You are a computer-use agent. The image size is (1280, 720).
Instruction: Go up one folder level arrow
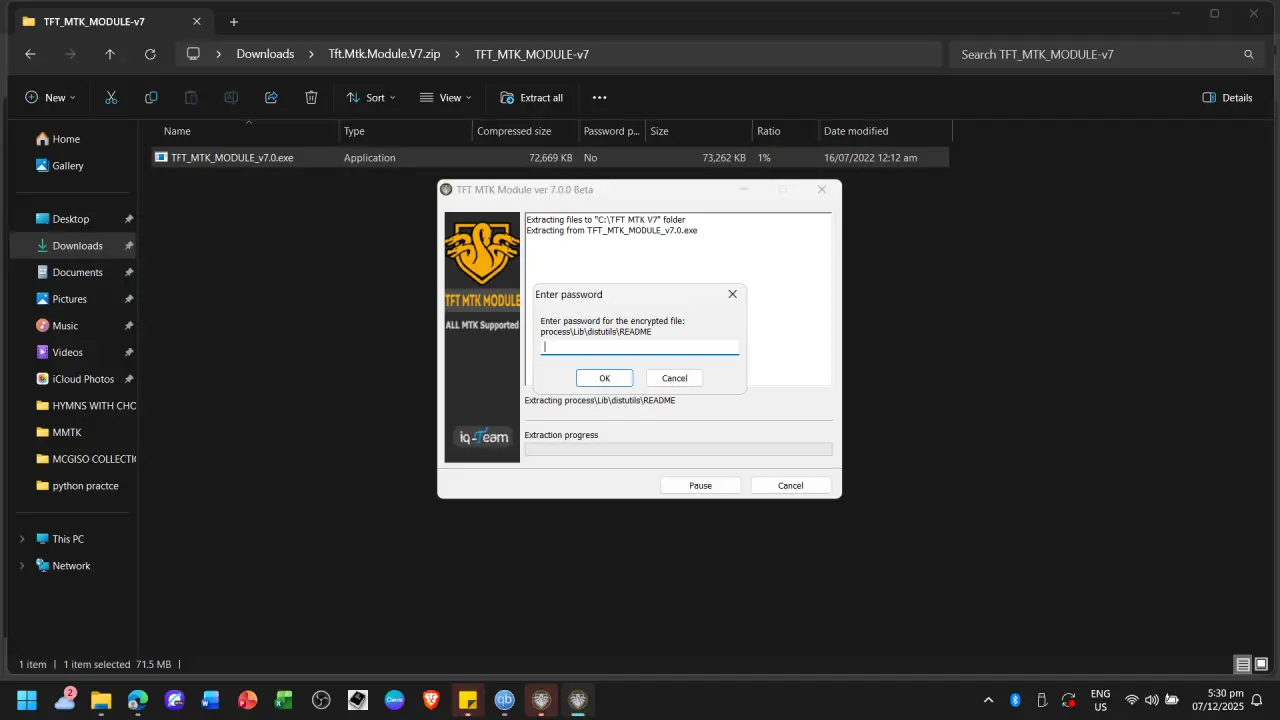(110, 54)
